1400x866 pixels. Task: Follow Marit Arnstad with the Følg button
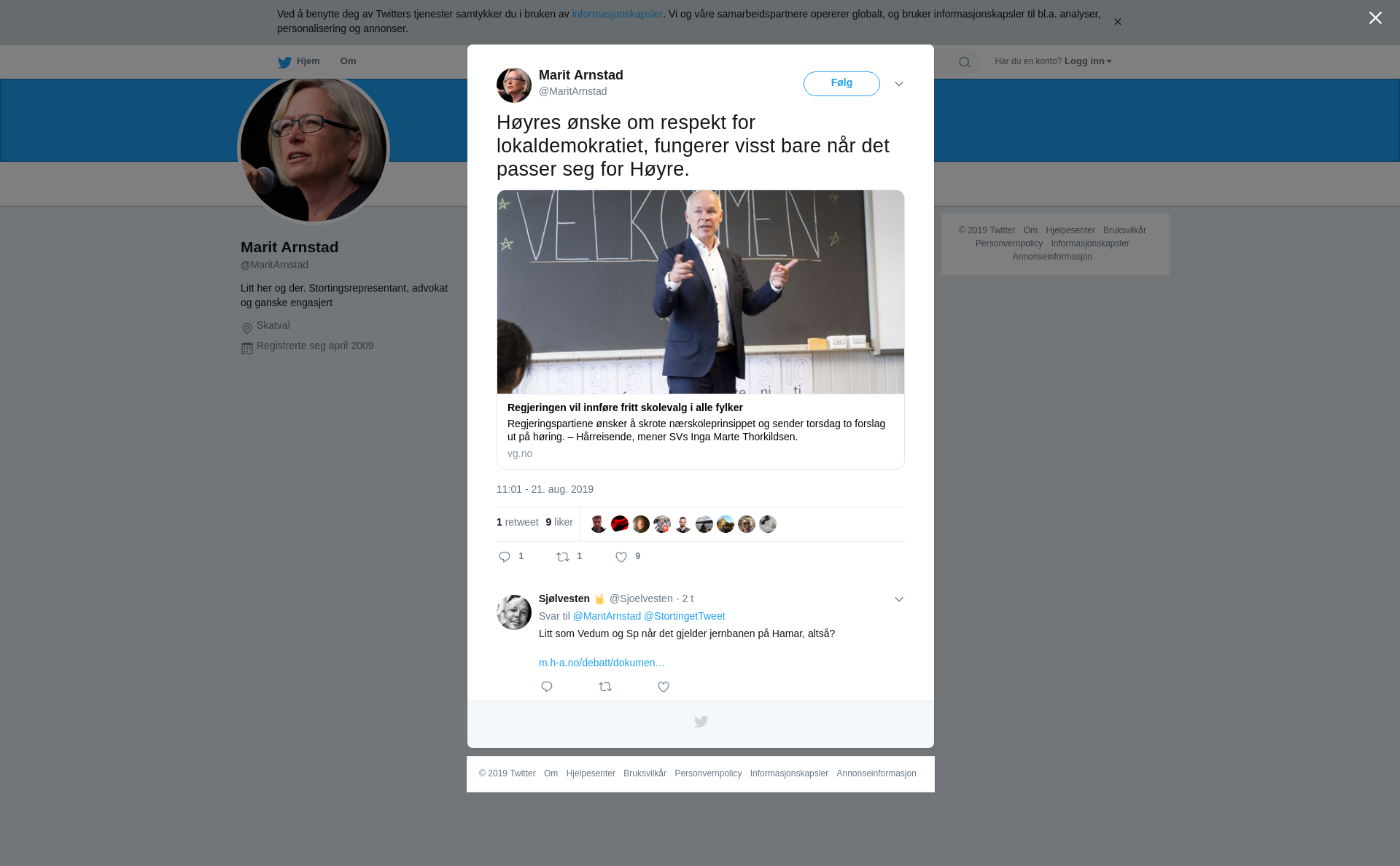click(x=841, y=84)
